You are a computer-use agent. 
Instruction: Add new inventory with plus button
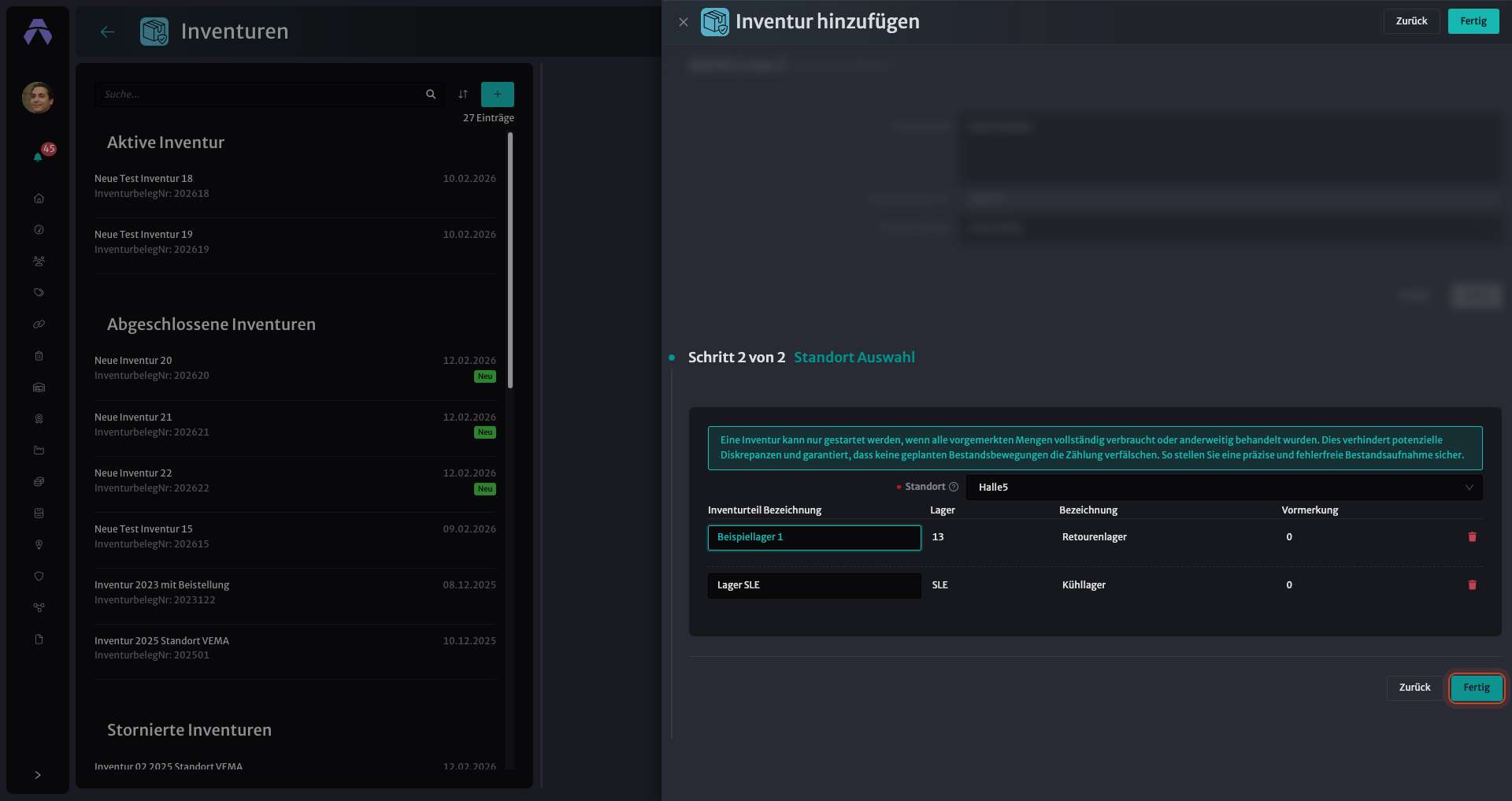(x=498, y=95)
